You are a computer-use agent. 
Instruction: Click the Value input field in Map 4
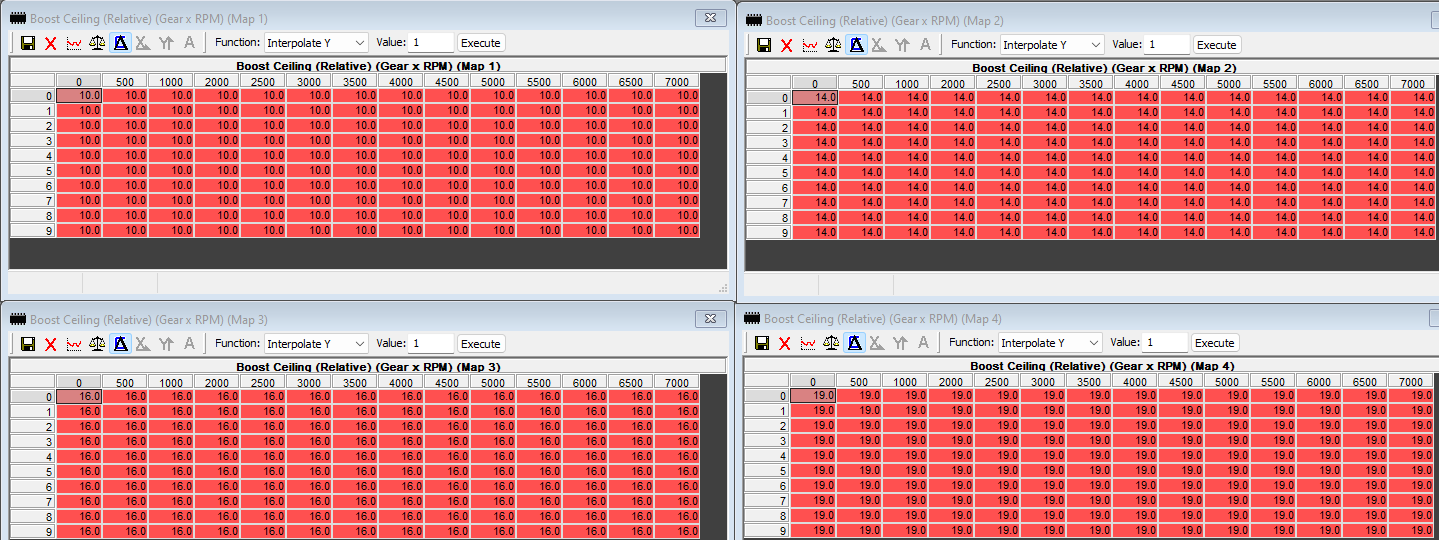(x=1165, y=343)
